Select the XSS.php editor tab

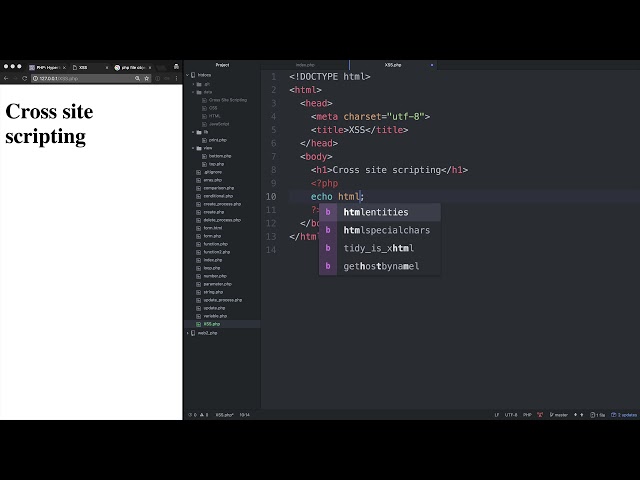pyautogui.click(x=393, y=65)
